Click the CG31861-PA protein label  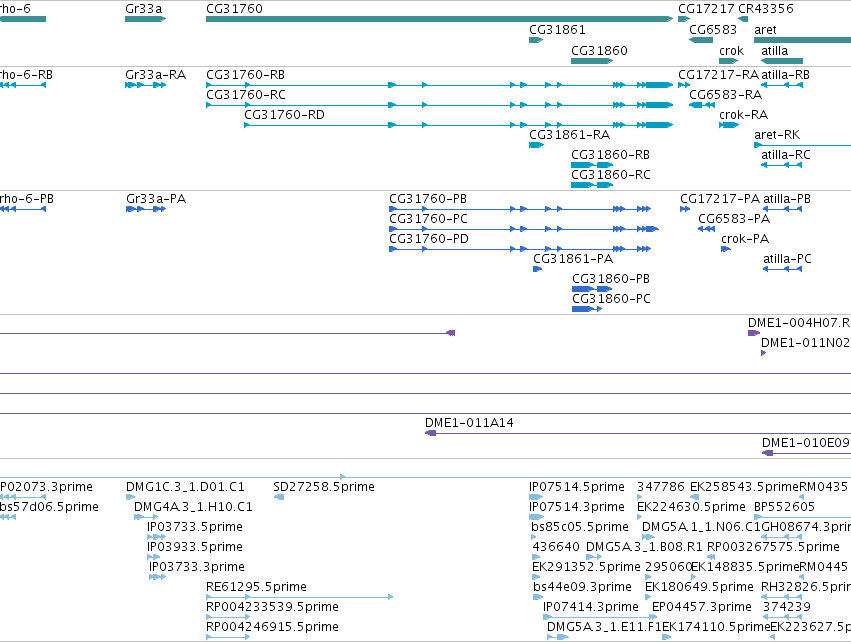tap(573, 259)
